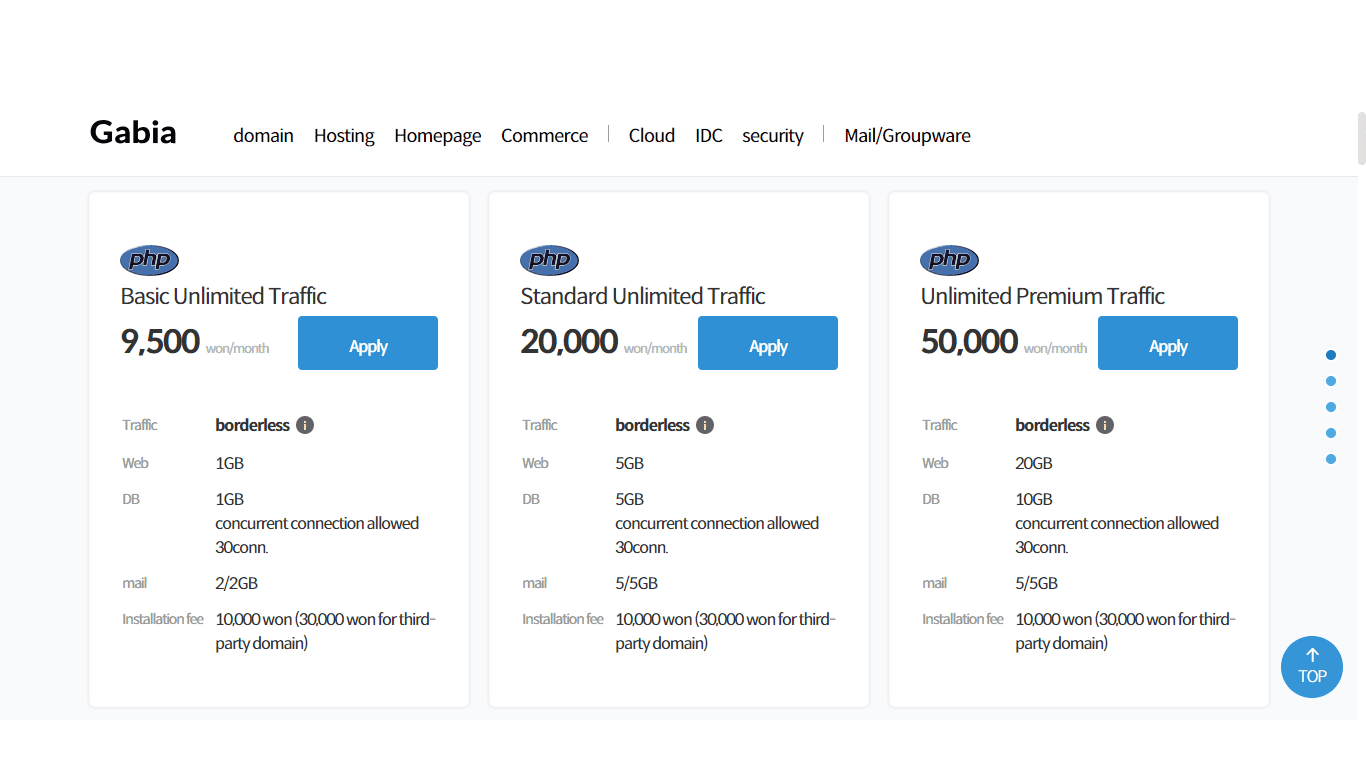The width and height of the screenshot is (1366, 768).
Task: Open the domain menu
Action: pyautogui.click(x=264, y=136)
